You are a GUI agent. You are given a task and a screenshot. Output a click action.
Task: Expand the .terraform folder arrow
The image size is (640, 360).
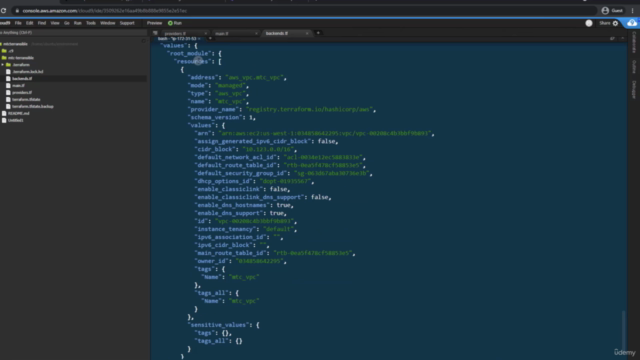pos(2,64)
